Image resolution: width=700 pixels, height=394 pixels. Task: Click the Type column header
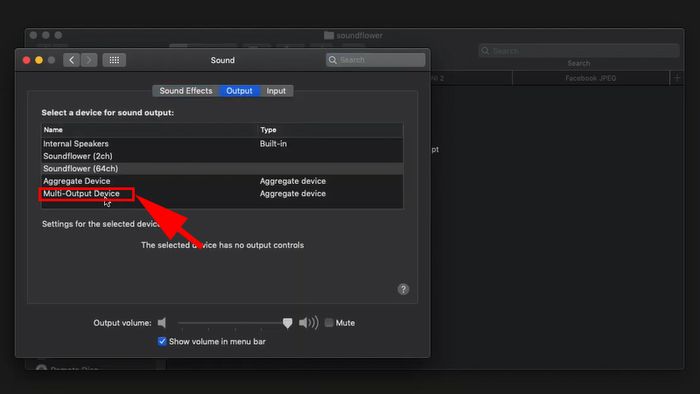pos(330,130)
